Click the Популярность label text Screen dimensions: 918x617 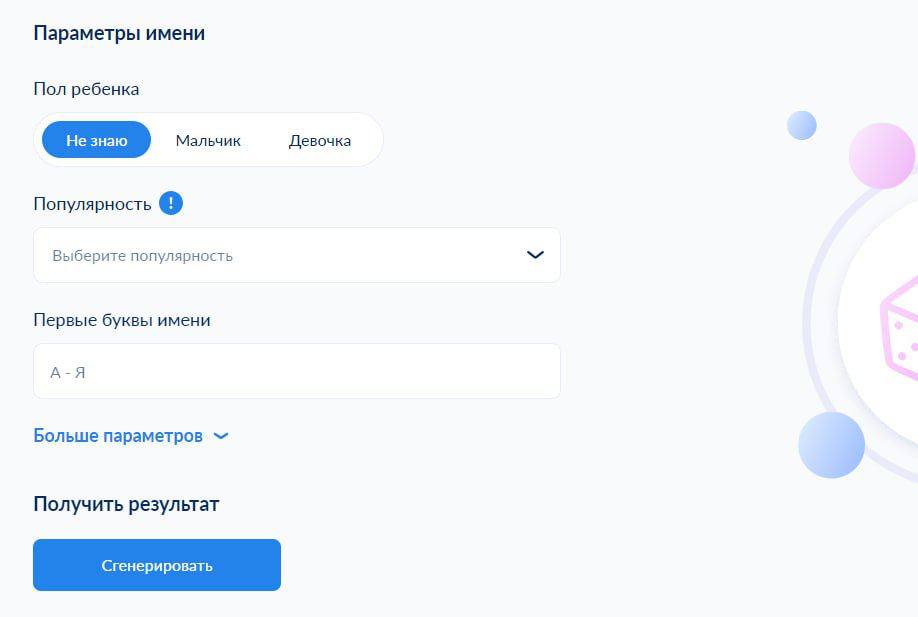(92, 204)
